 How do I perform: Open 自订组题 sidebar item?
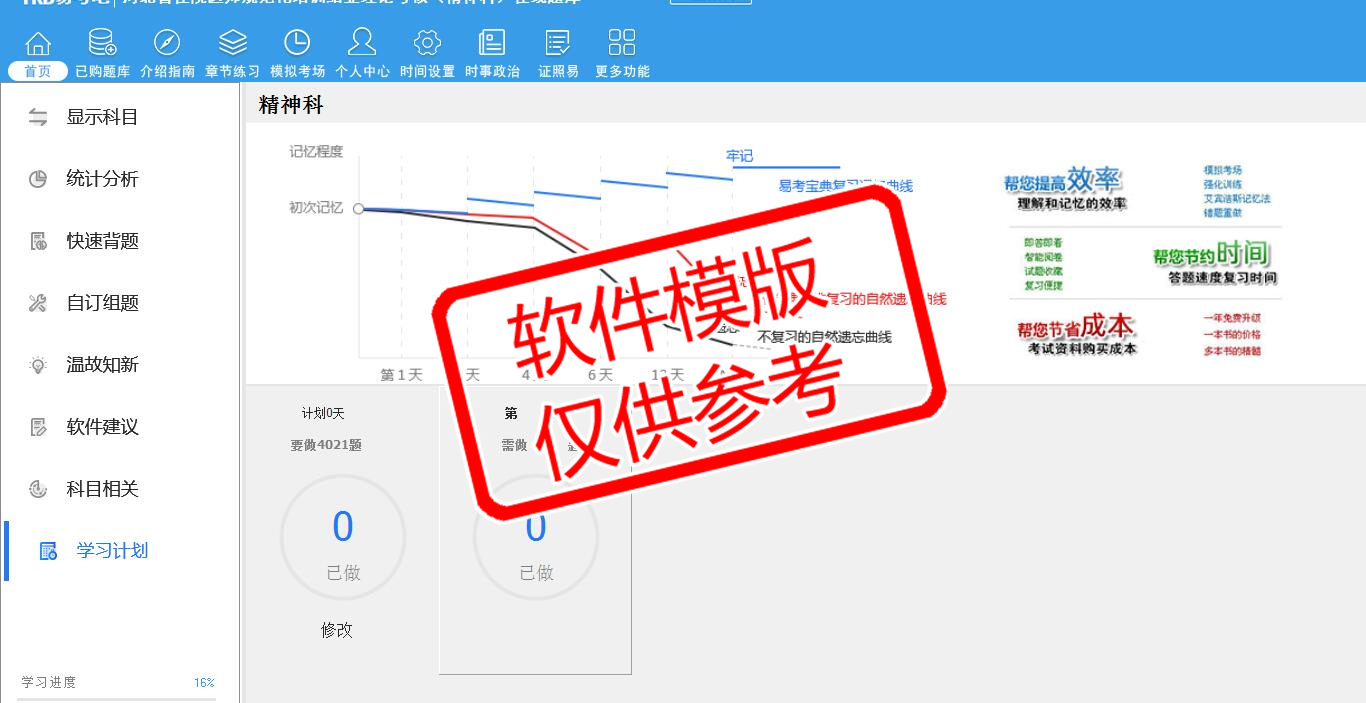click(102, 303)
